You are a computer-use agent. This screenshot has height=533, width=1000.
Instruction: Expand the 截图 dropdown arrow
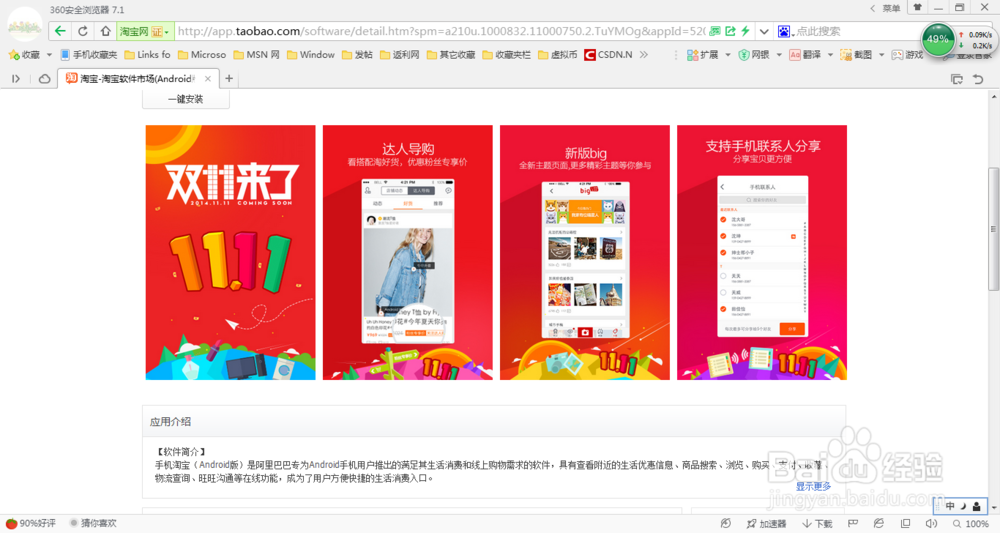(881, 55)
